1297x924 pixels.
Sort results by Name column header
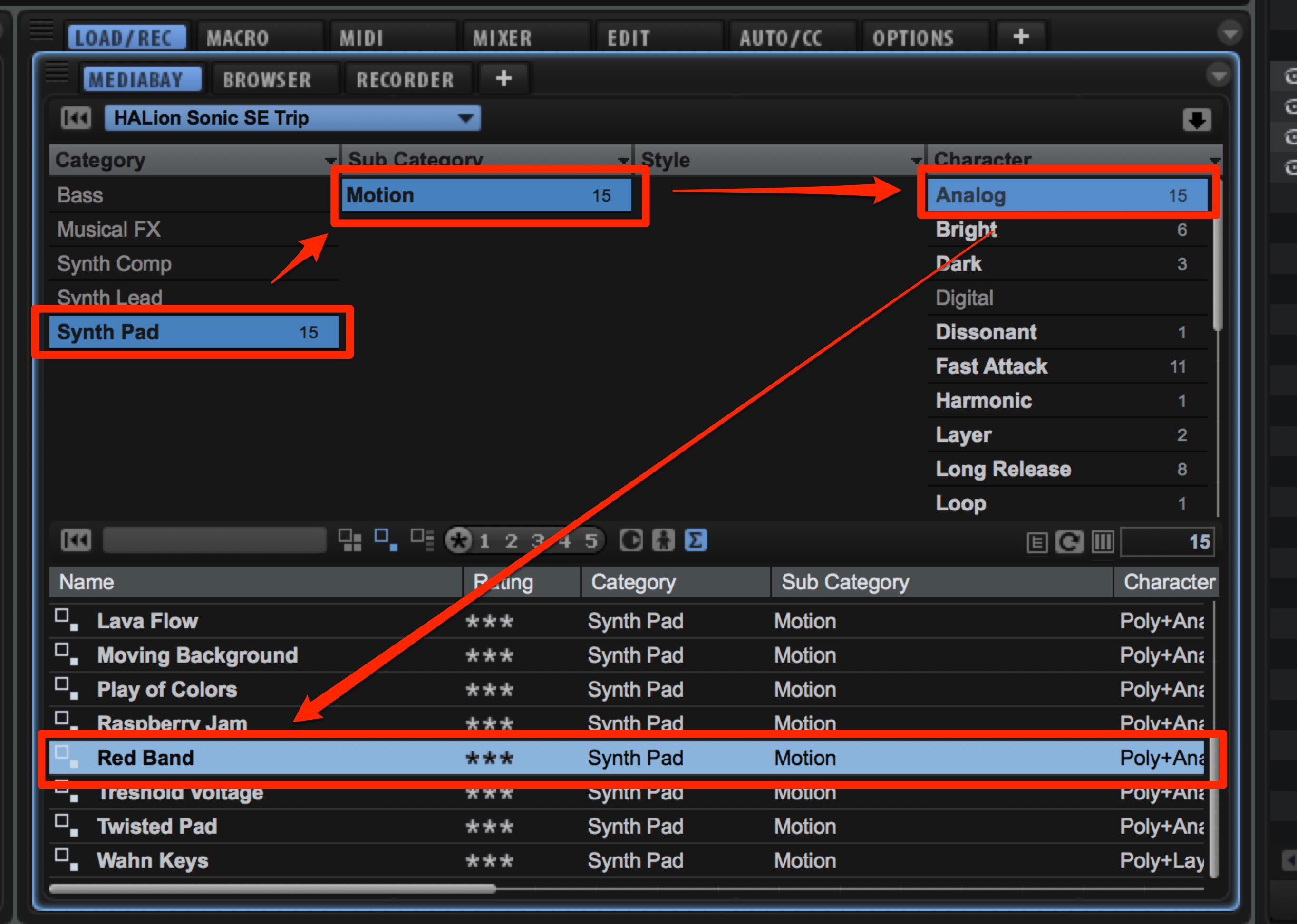(255, 582)
